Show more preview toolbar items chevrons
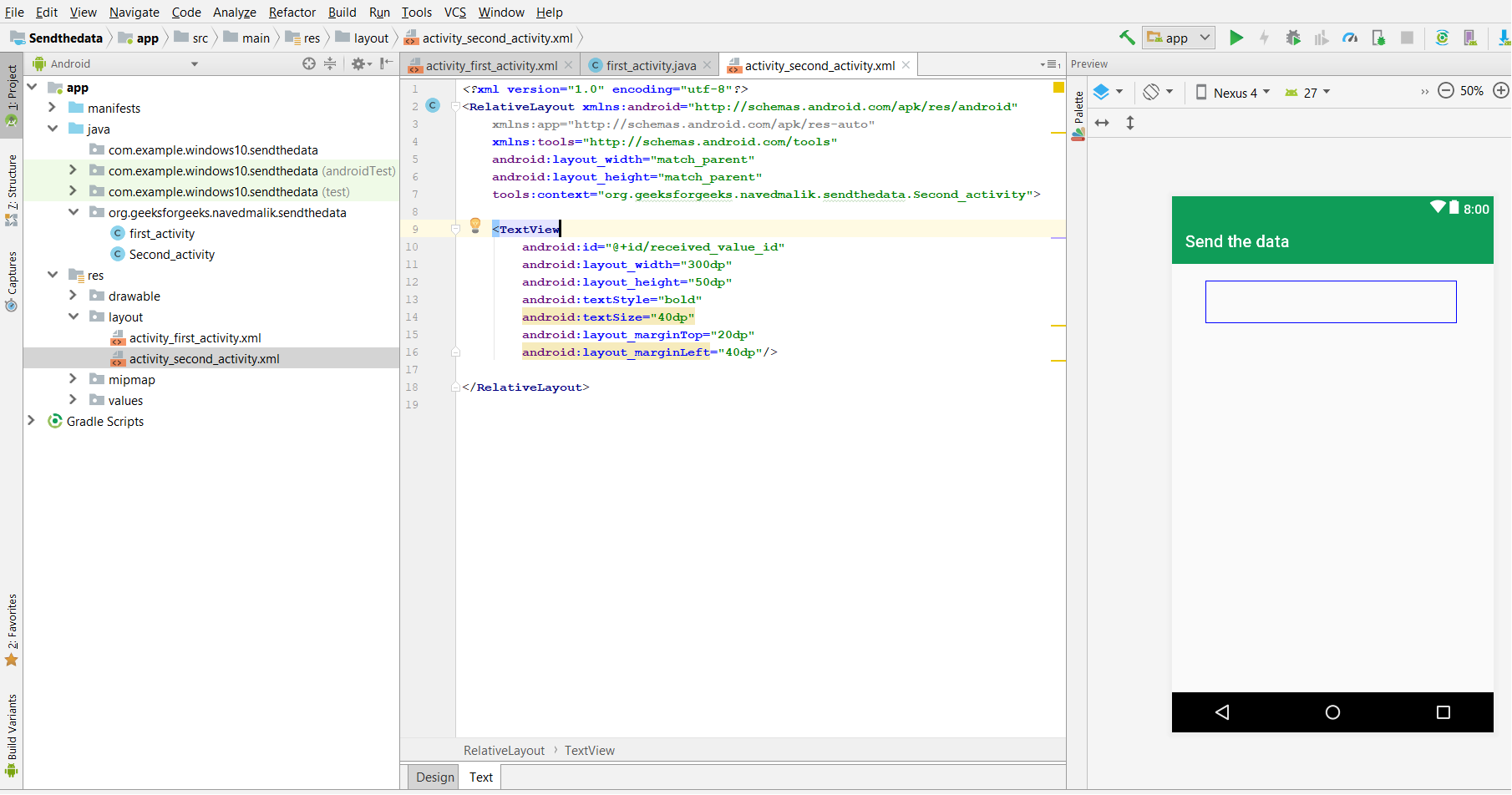Screen dimensions: 1512x795 (x=1425, y=92)
